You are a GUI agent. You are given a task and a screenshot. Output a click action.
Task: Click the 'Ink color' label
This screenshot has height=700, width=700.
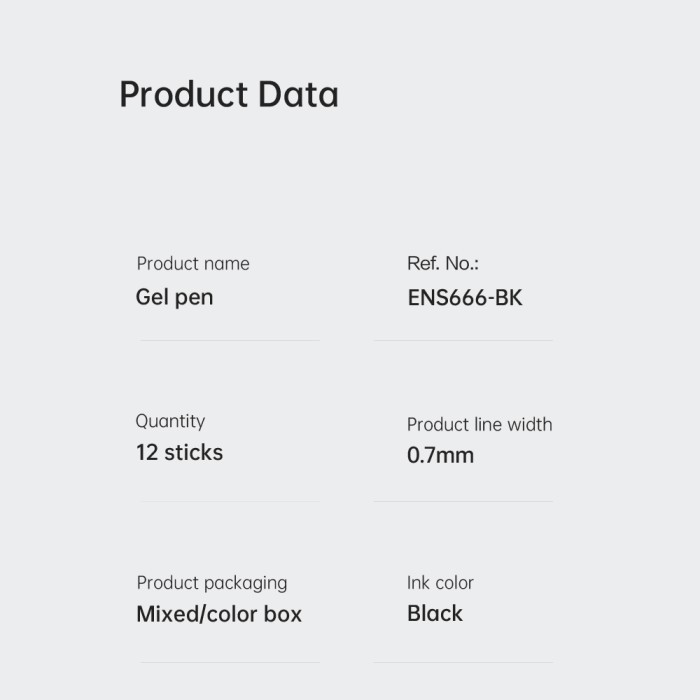[440, 583]
